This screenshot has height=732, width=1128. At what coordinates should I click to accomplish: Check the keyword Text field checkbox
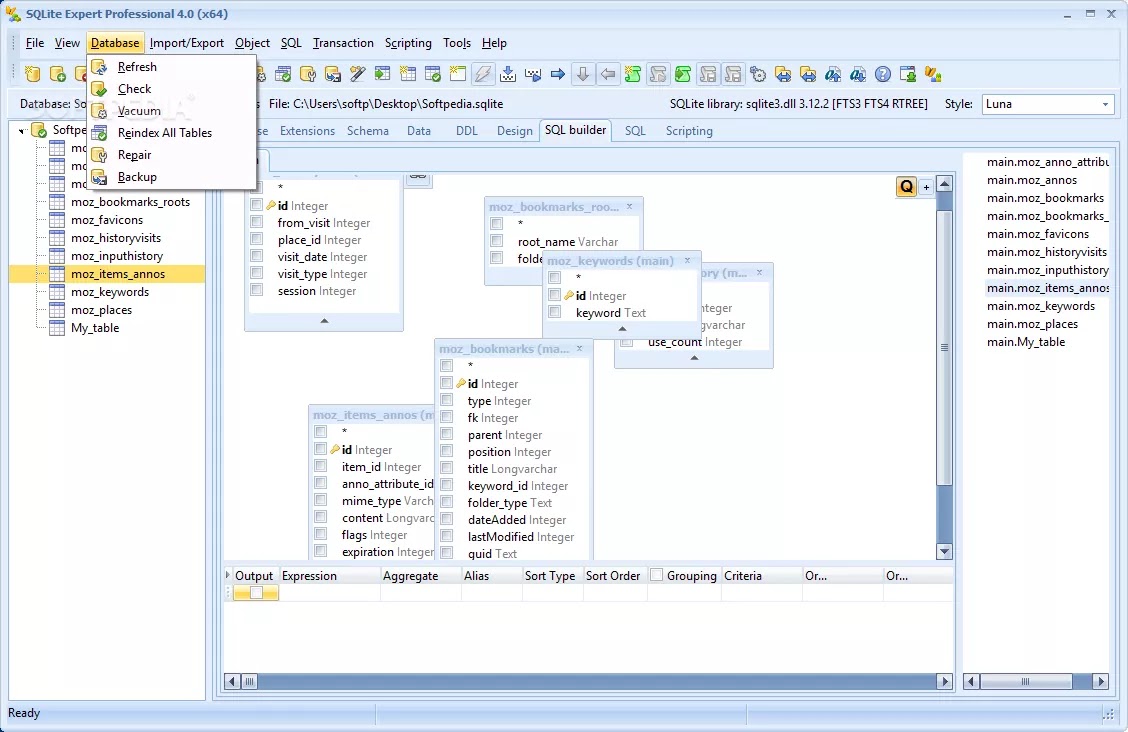click(555, 312)
